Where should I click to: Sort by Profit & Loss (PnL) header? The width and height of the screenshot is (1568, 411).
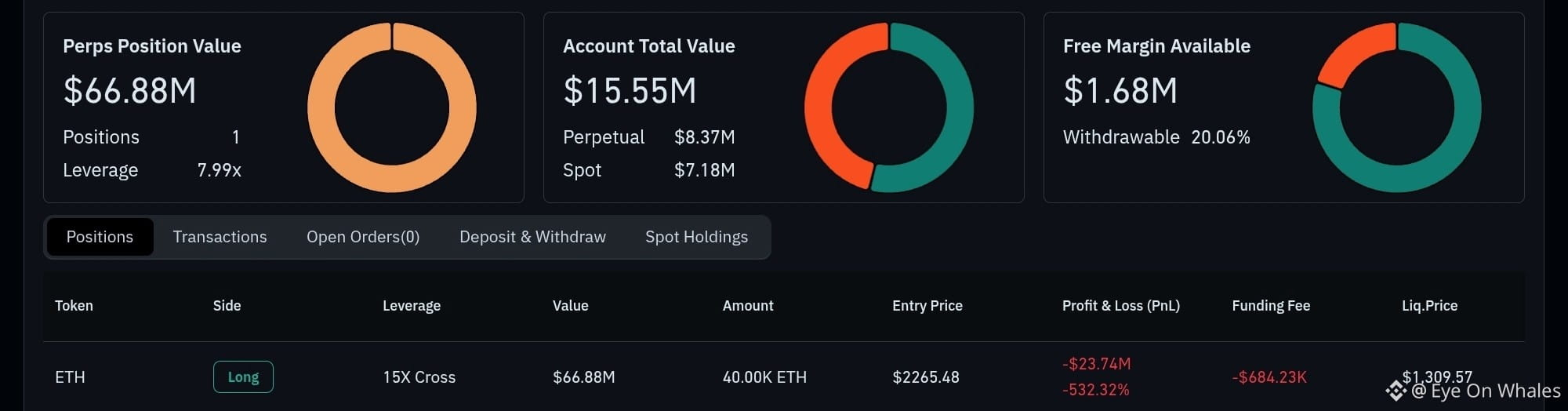1121,306
